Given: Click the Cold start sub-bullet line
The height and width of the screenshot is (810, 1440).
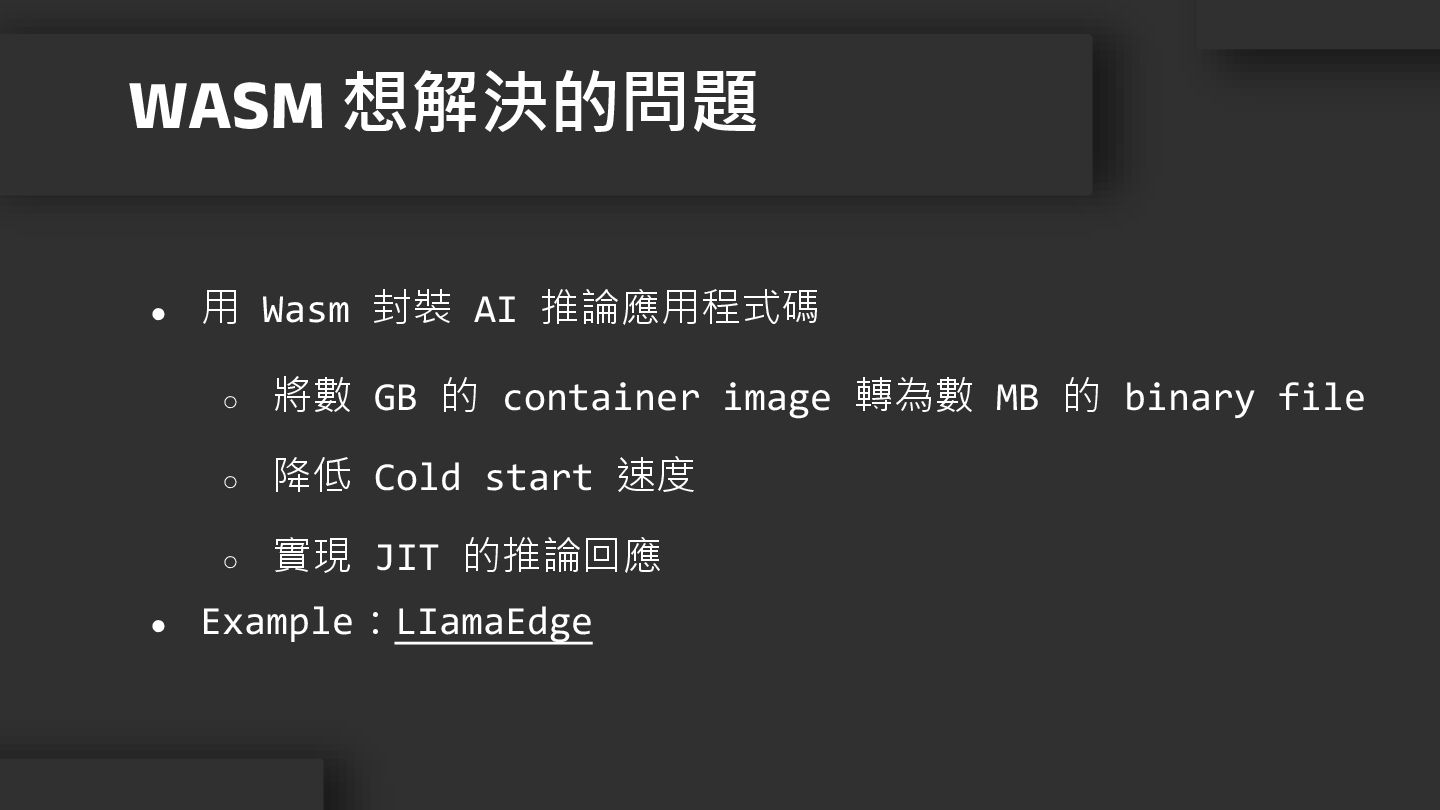Looking at the screenshot, I should pyautogui.click(x=484, y=476).
